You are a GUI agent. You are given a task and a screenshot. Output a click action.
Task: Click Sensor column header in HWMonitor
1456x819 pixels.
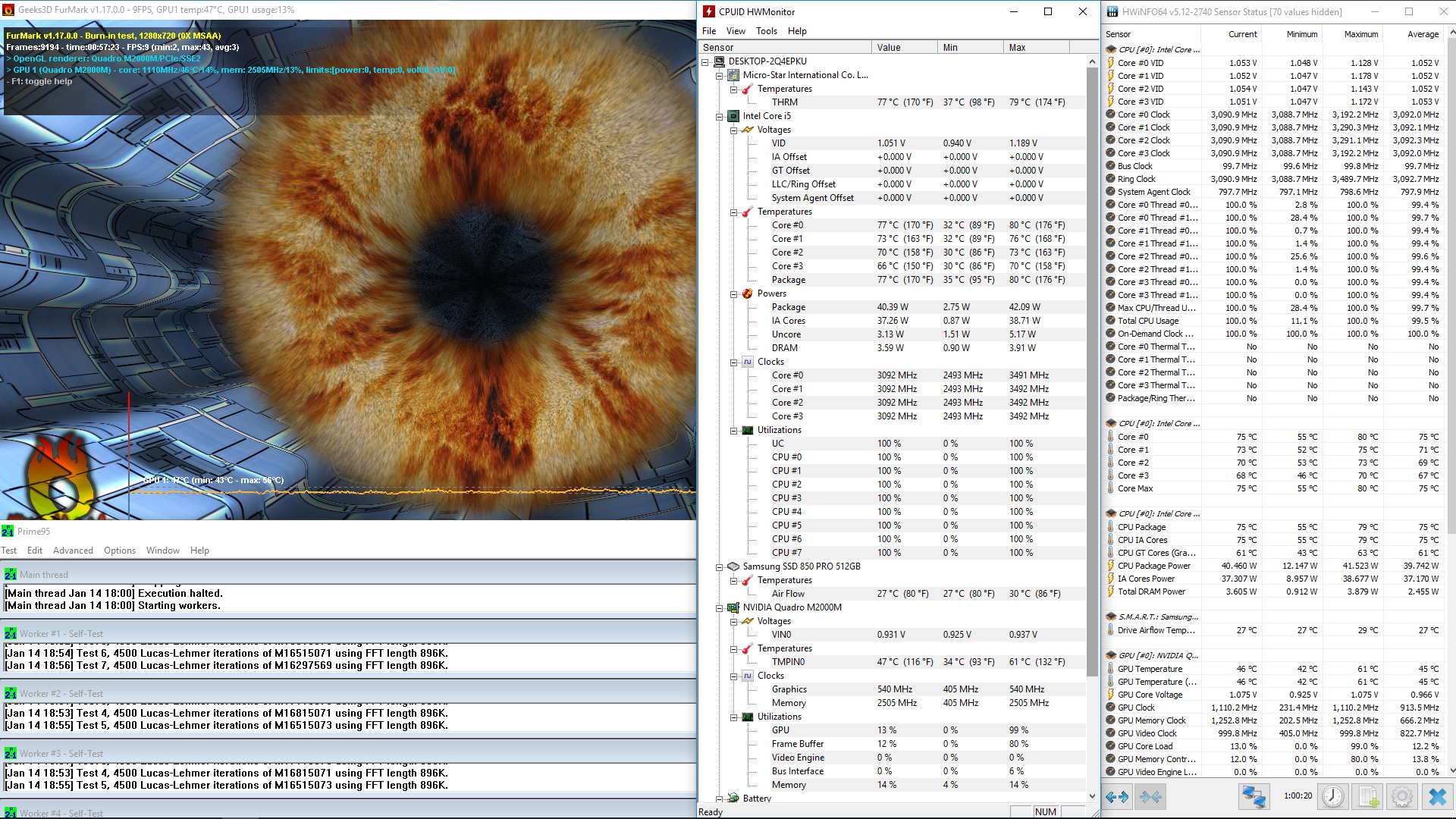785,47
